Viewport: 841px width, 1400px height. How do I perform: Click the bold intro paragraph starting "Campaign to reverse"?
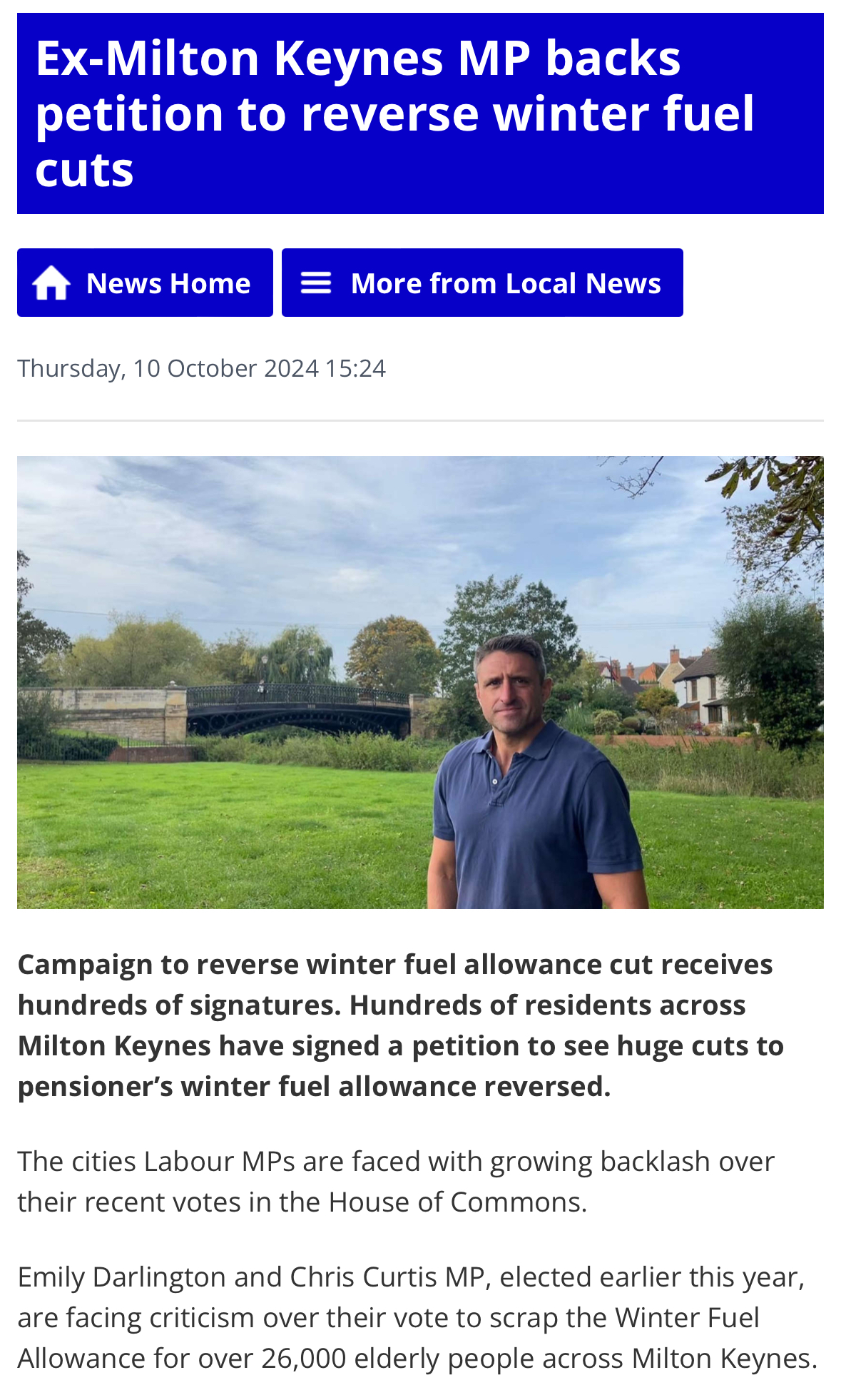click(400, 1025)
